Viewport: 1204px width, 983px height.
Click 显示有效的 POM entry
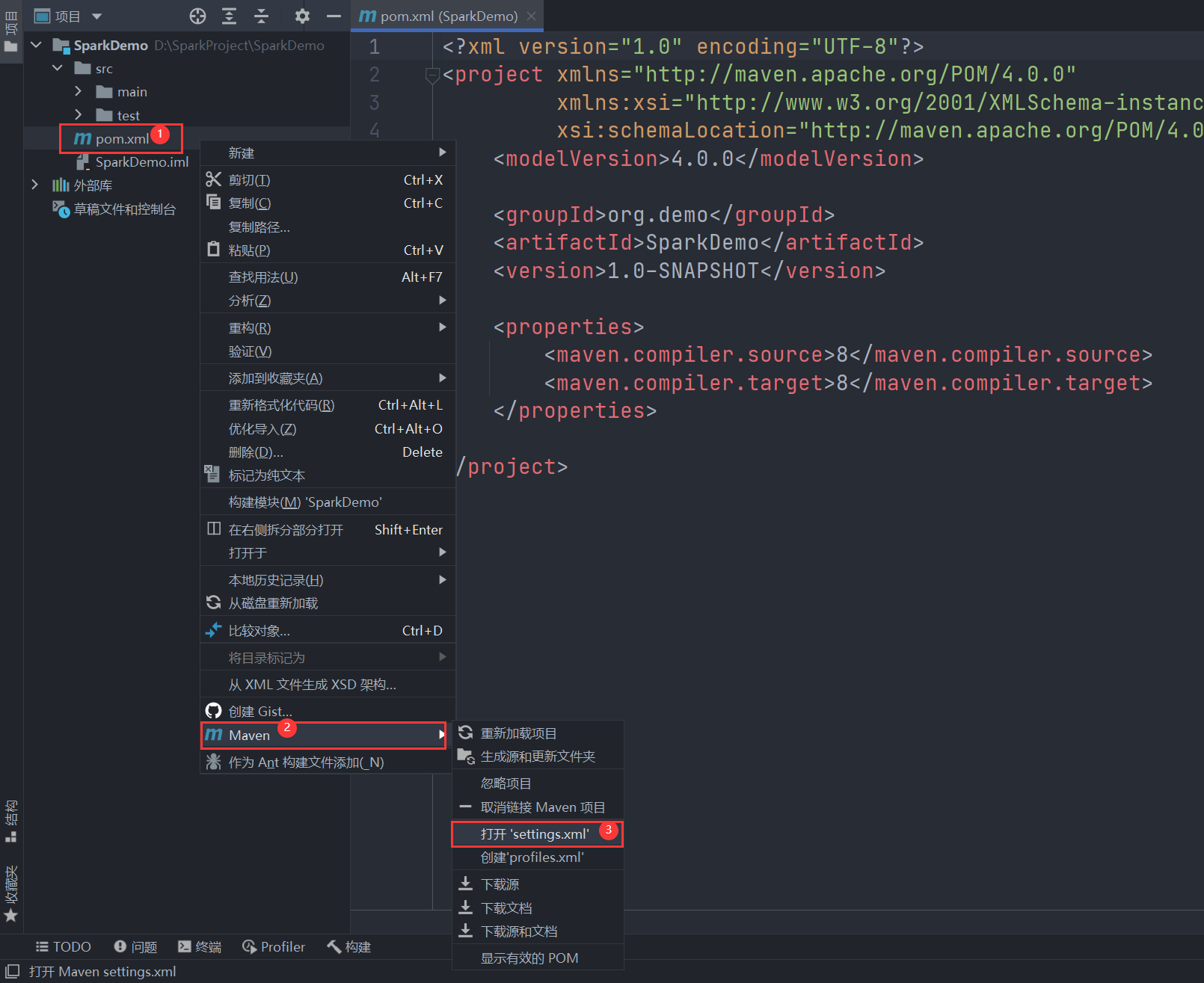coord(538,958)
